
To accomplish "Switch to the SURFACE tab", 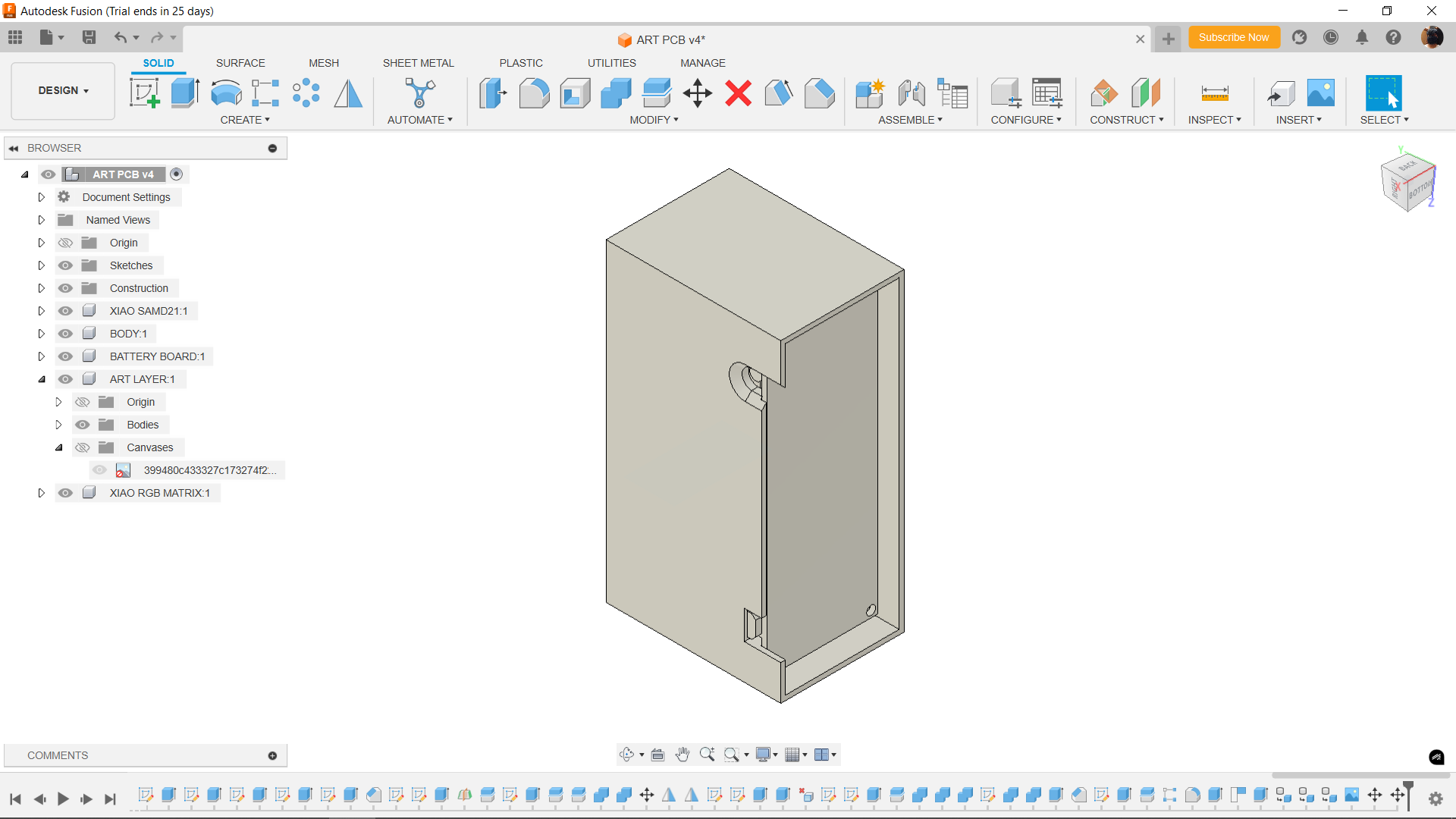I will coord(240,63).
